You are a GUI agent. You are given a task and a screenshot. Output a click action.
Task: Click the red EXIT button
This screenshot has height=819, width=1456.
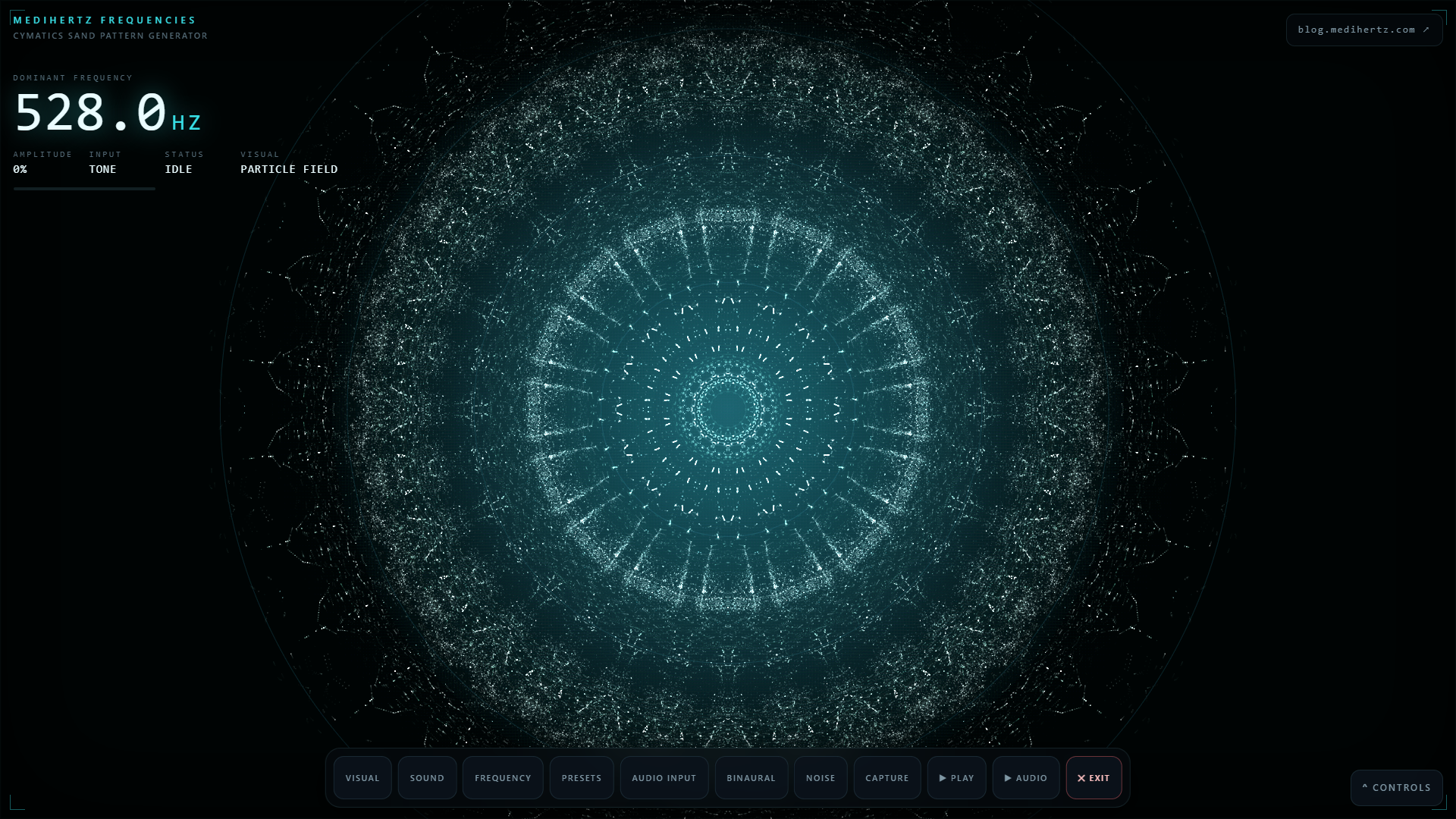(1094, 777)
